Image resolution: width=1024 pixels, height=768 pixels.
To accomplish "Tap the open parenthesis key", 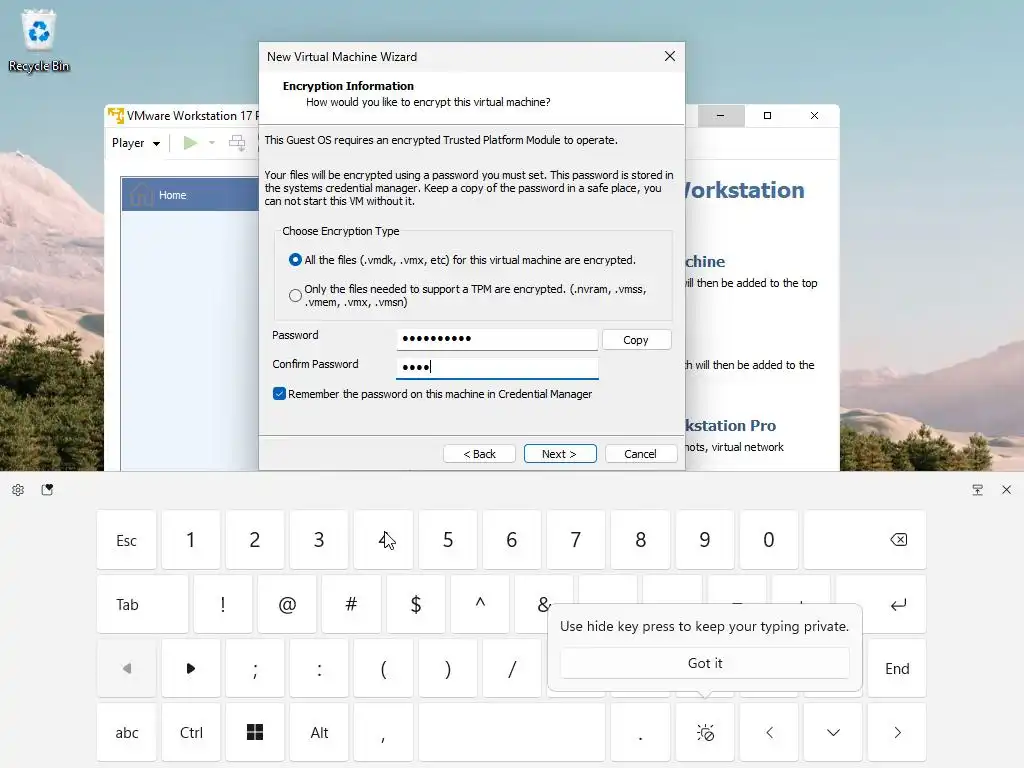I will (383, 668).
